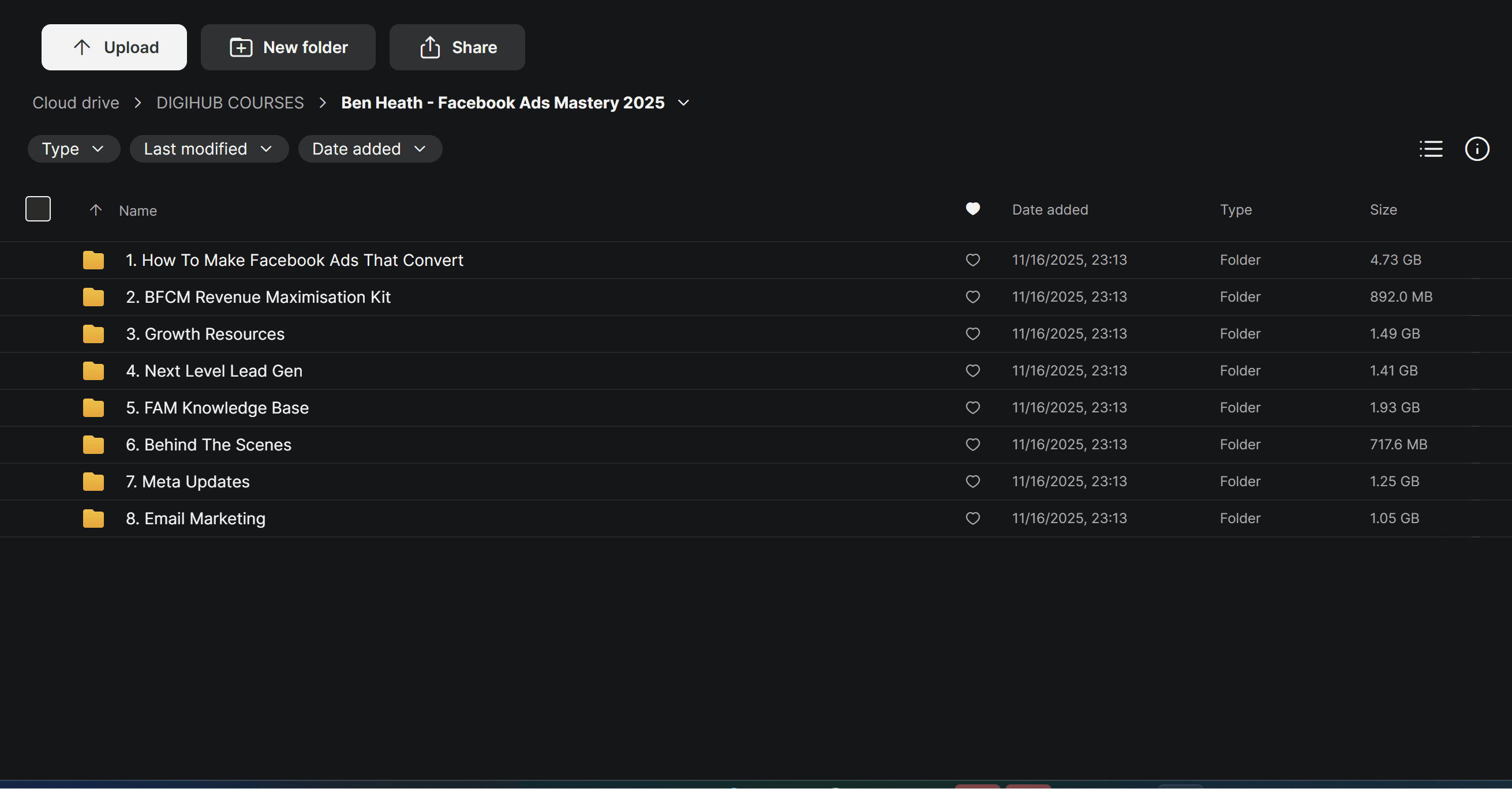Switch view using the list view icon
The height and width of the screenshot is (789, 1512).
pos(1431,149)
